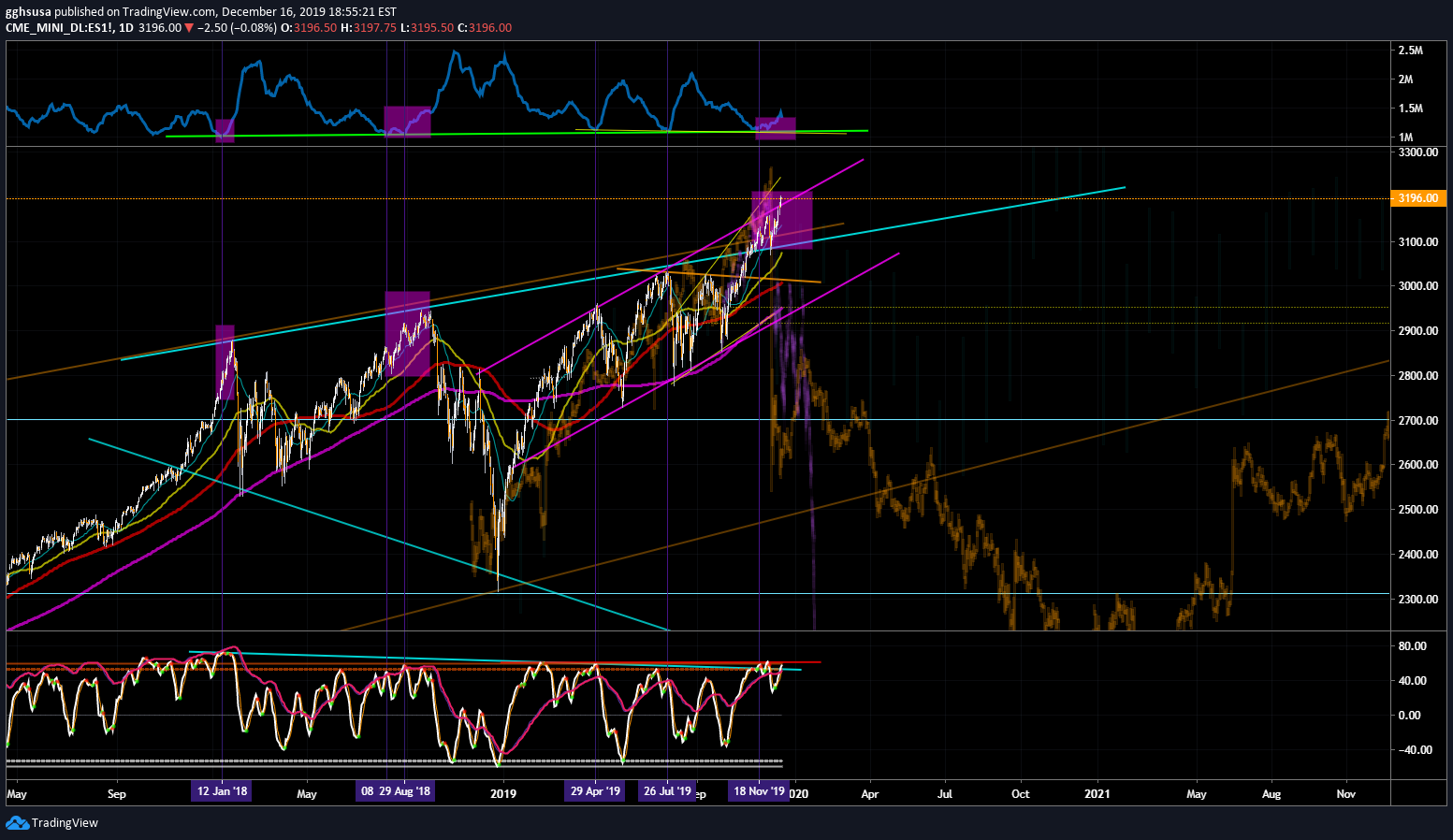Click the 1M volume axis label
This screenshot has width=1453, height=840.
pyautogui.click(x=1405, y=138)
